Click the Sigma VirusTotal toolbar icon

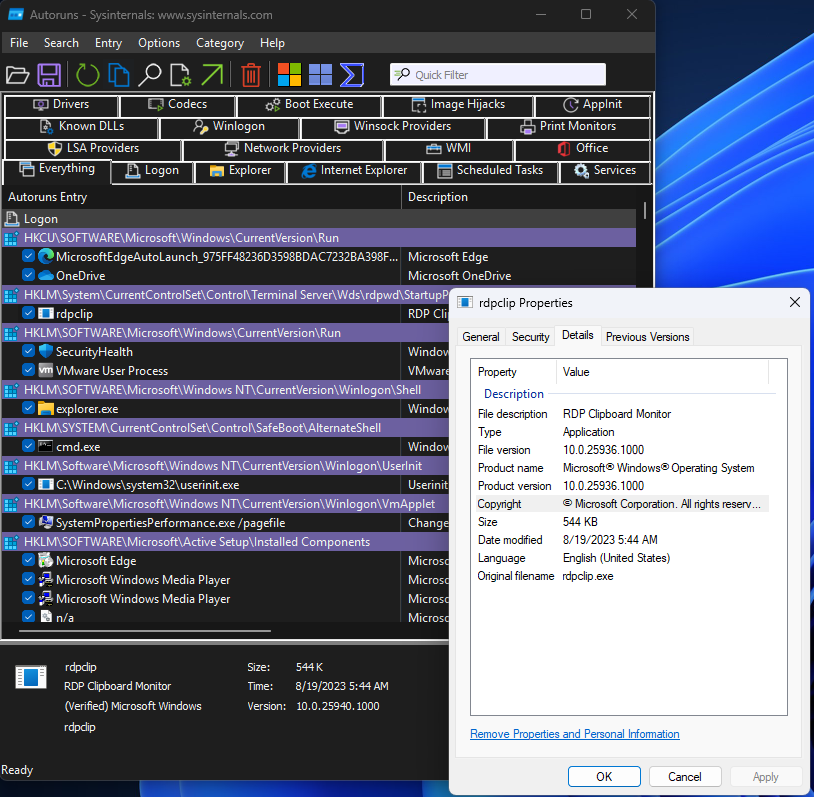click(x=352, y=75)
